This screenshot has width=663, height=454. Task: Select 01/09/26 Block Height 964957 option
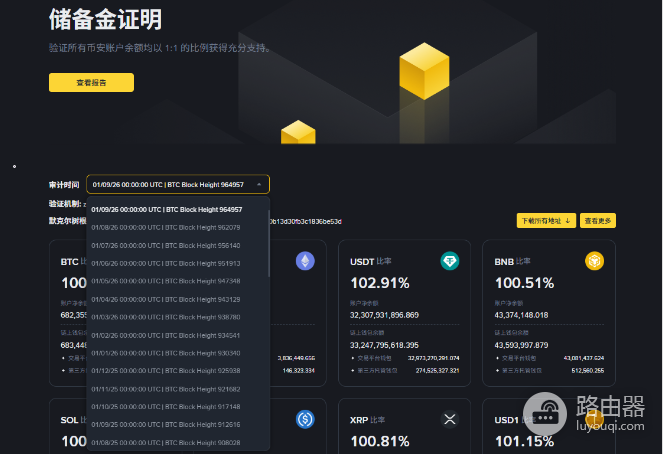[x=167, y=210]
